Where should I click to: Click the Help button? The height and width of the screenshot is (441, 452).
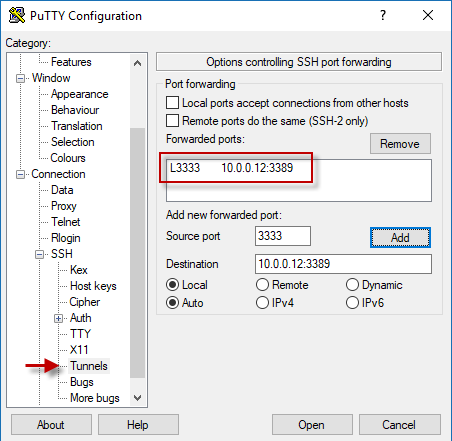point(138,425)
